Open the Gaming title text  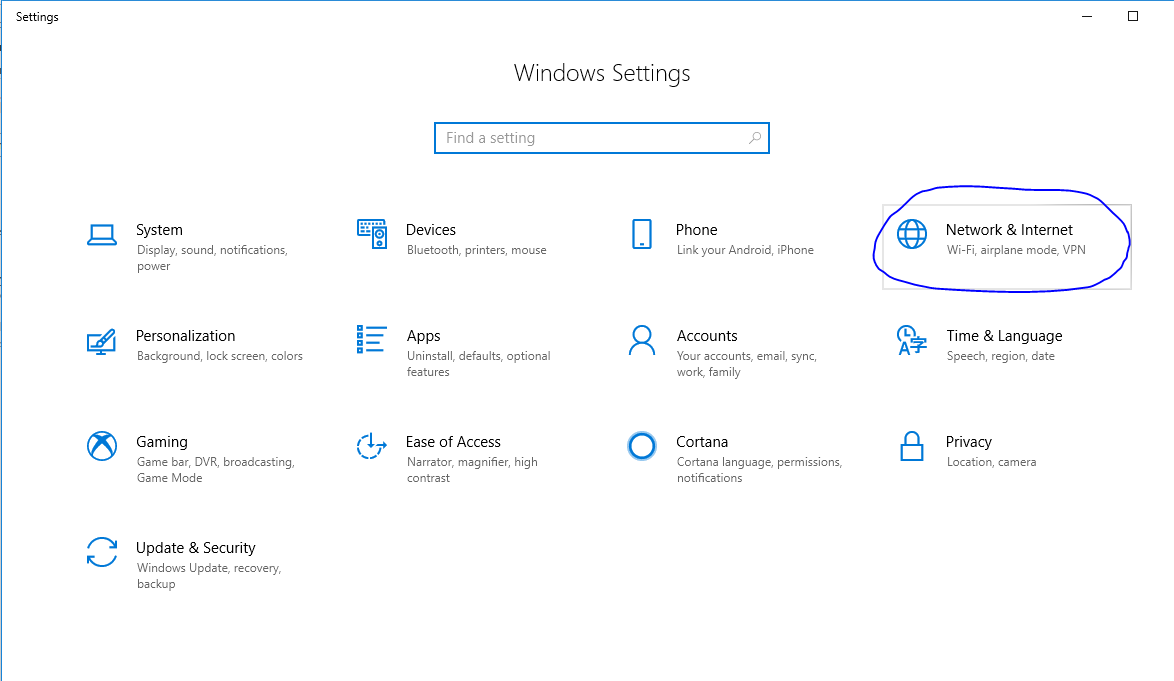pyautogui.click(x=162, y=442)
